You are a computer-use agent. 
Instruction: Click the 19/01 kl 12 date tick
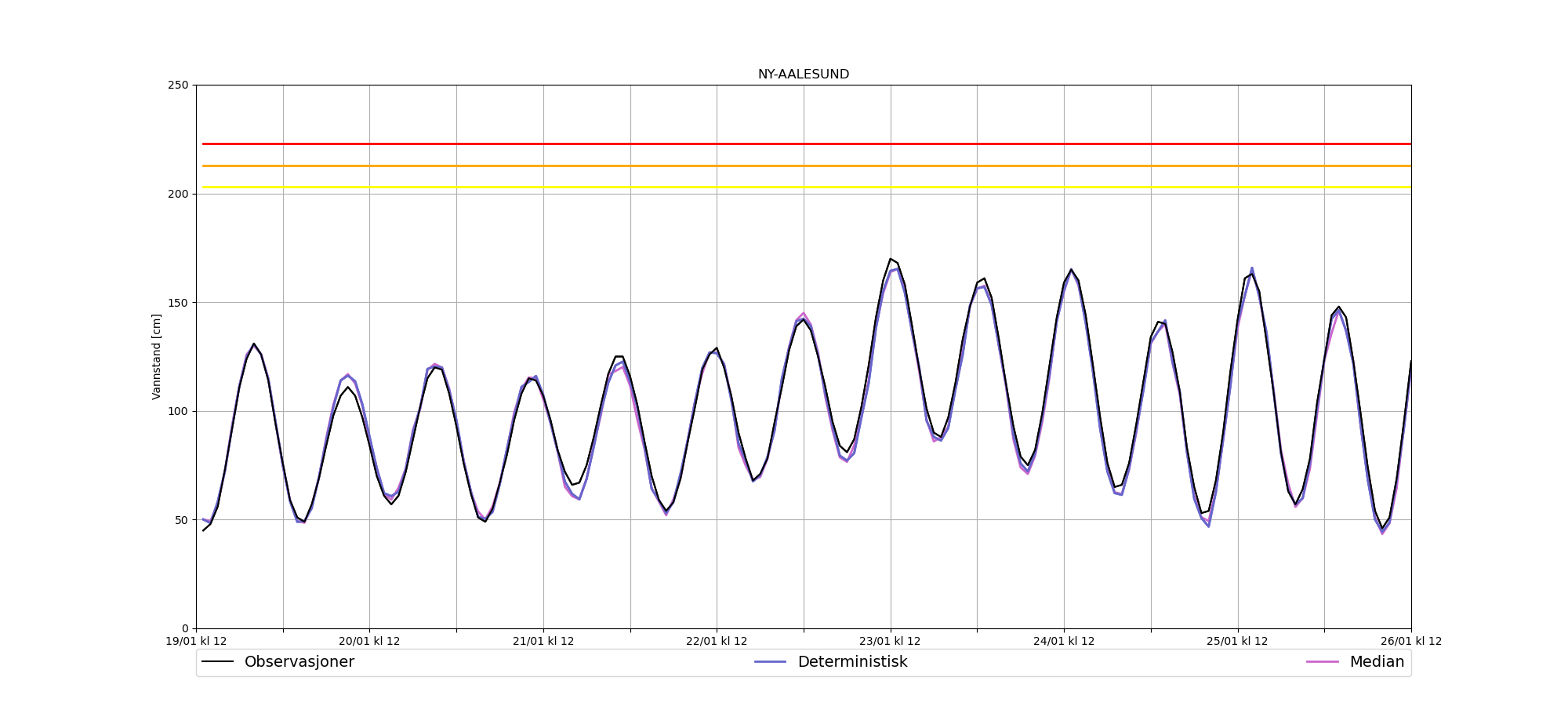[x=196, y=642]
